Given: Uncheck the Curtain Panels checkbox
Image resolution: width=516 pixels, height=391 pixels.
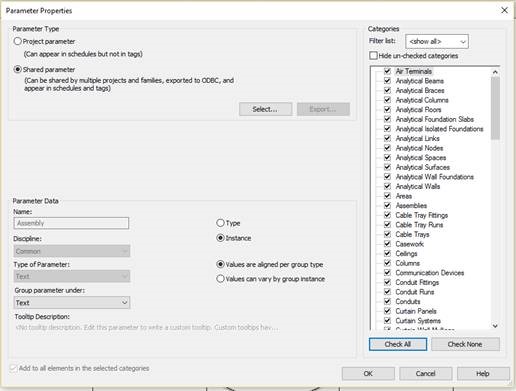Looking at the screenshot, I should click(x=387, y=311).
